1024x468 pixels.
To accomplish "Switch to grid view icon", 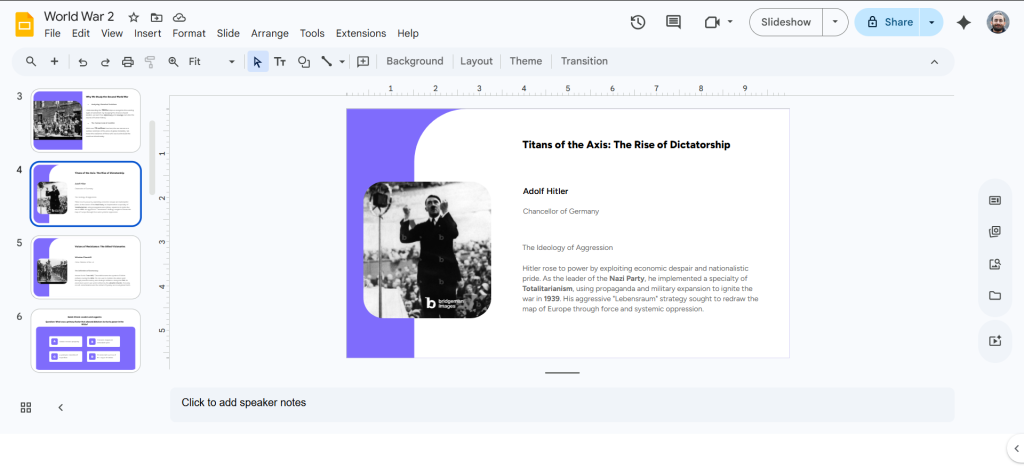I will (x=26, y=407).
